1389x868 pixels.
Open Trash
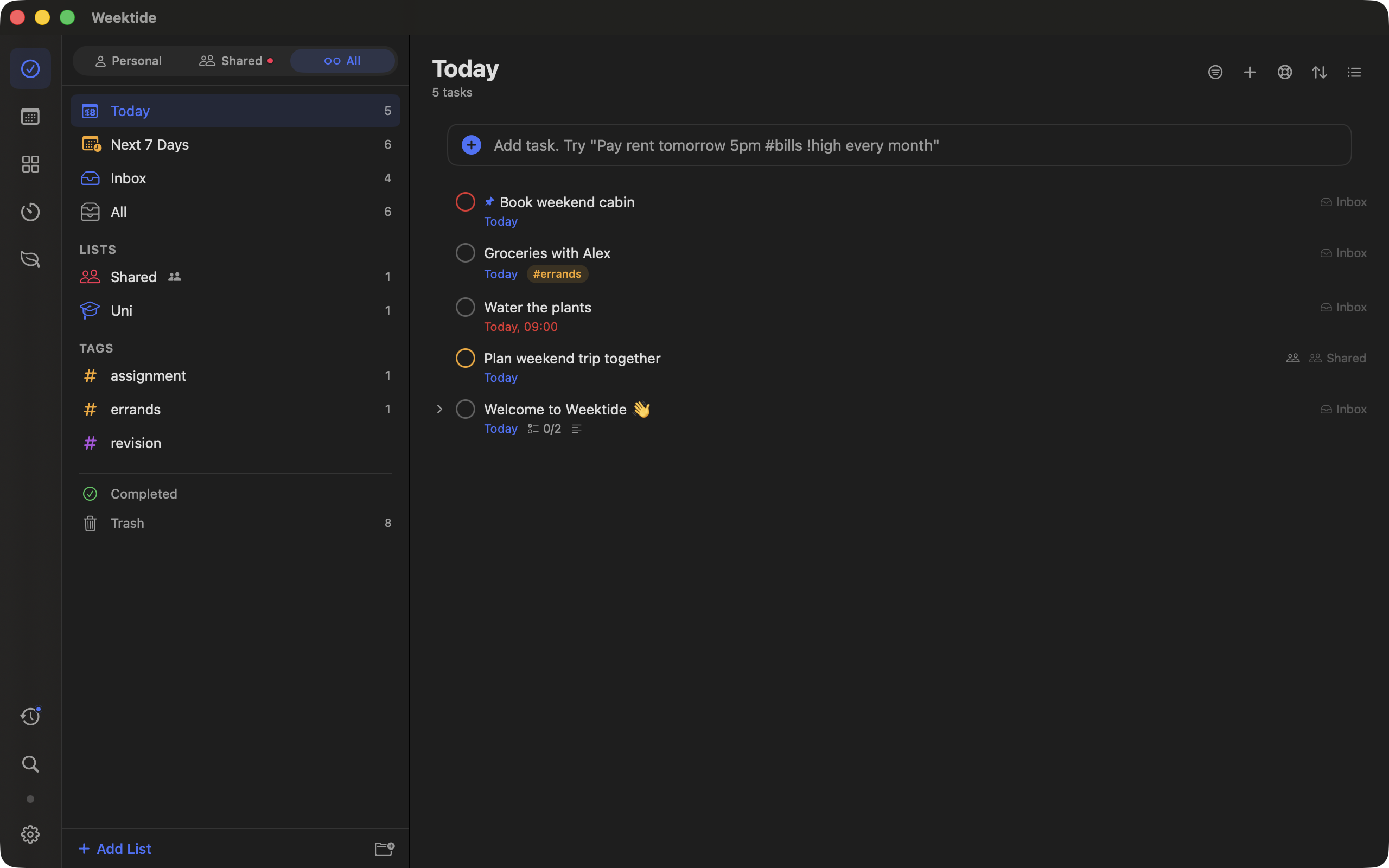tap(235, 523)
